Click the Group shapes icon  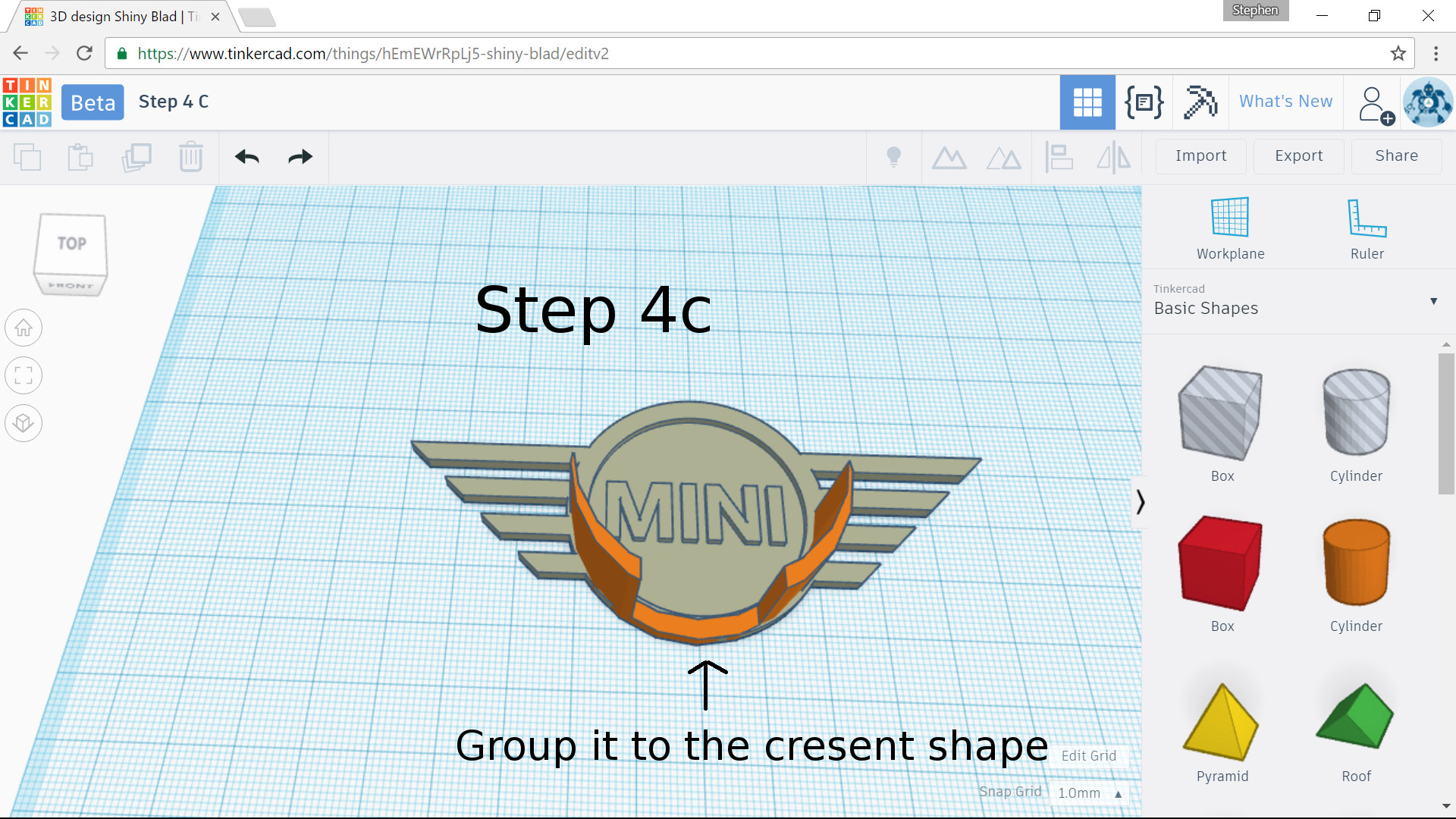[949, 158]
